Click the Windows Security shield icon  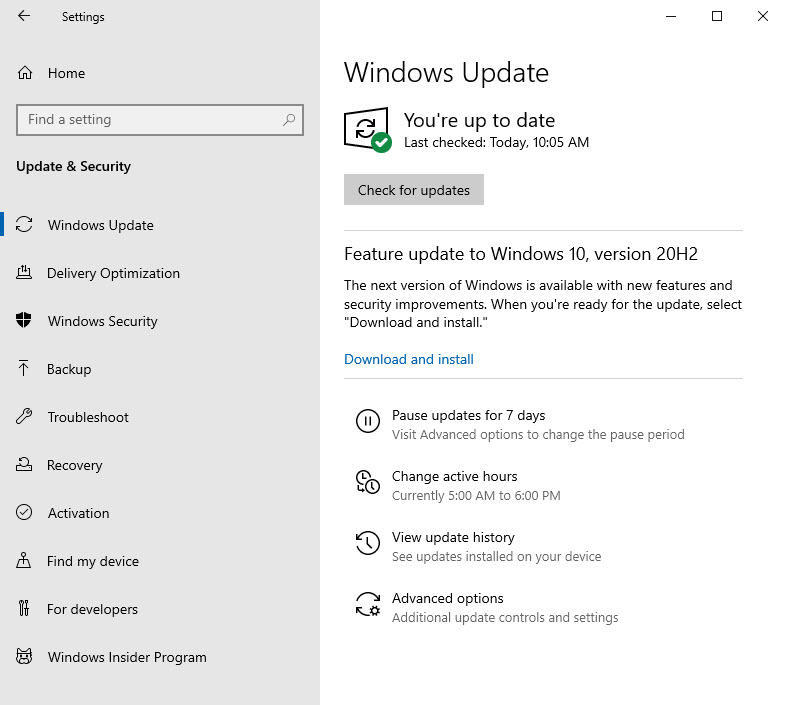pos(25,321)
